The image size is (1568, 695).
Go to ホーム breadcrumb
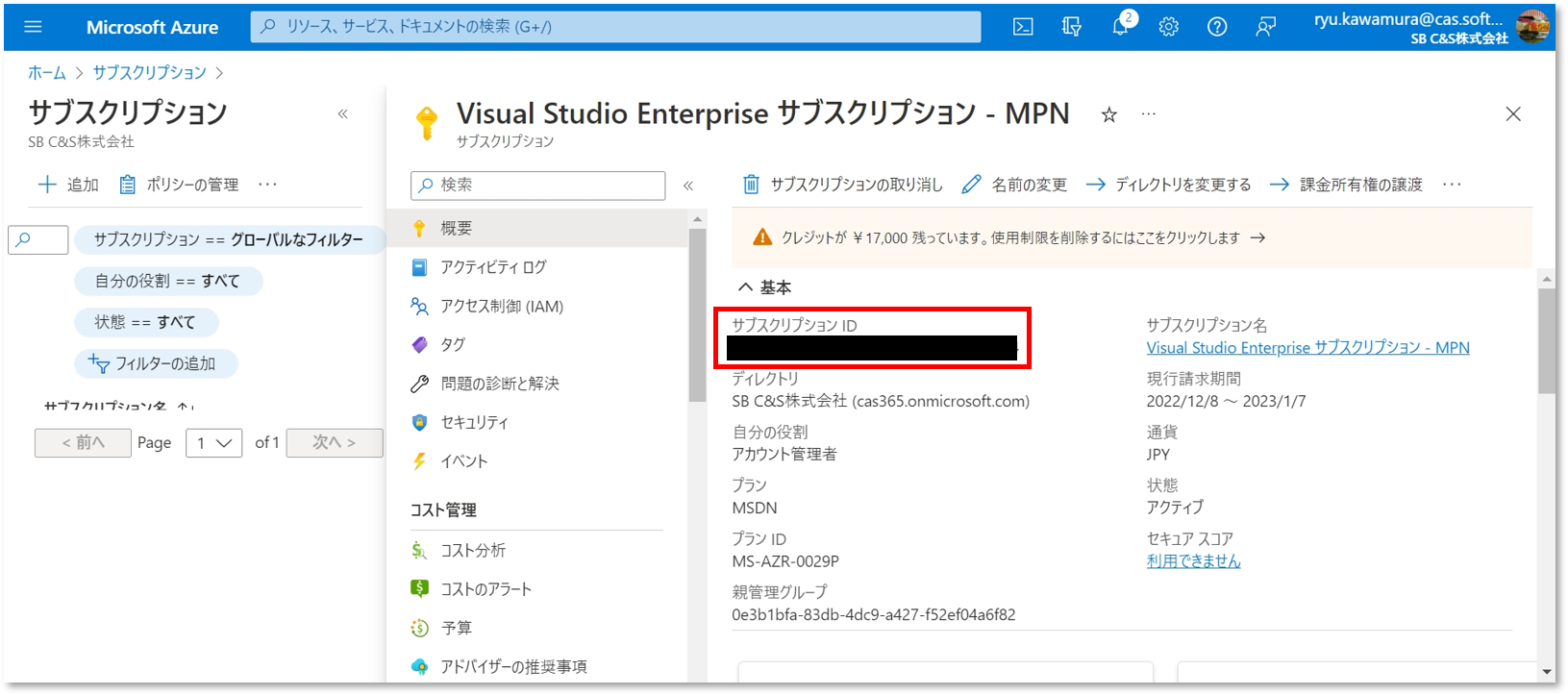pos(47,73)
